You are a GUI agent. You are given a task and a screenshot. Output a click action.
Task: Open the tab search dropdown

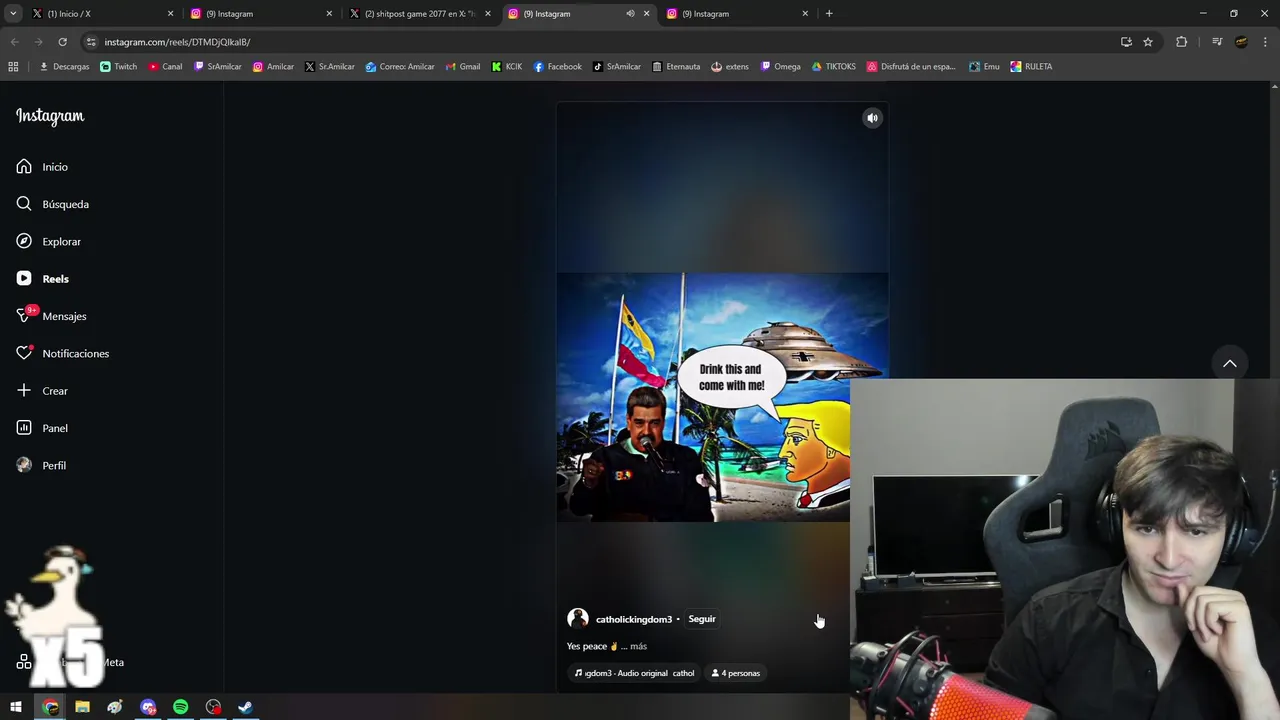13,14
